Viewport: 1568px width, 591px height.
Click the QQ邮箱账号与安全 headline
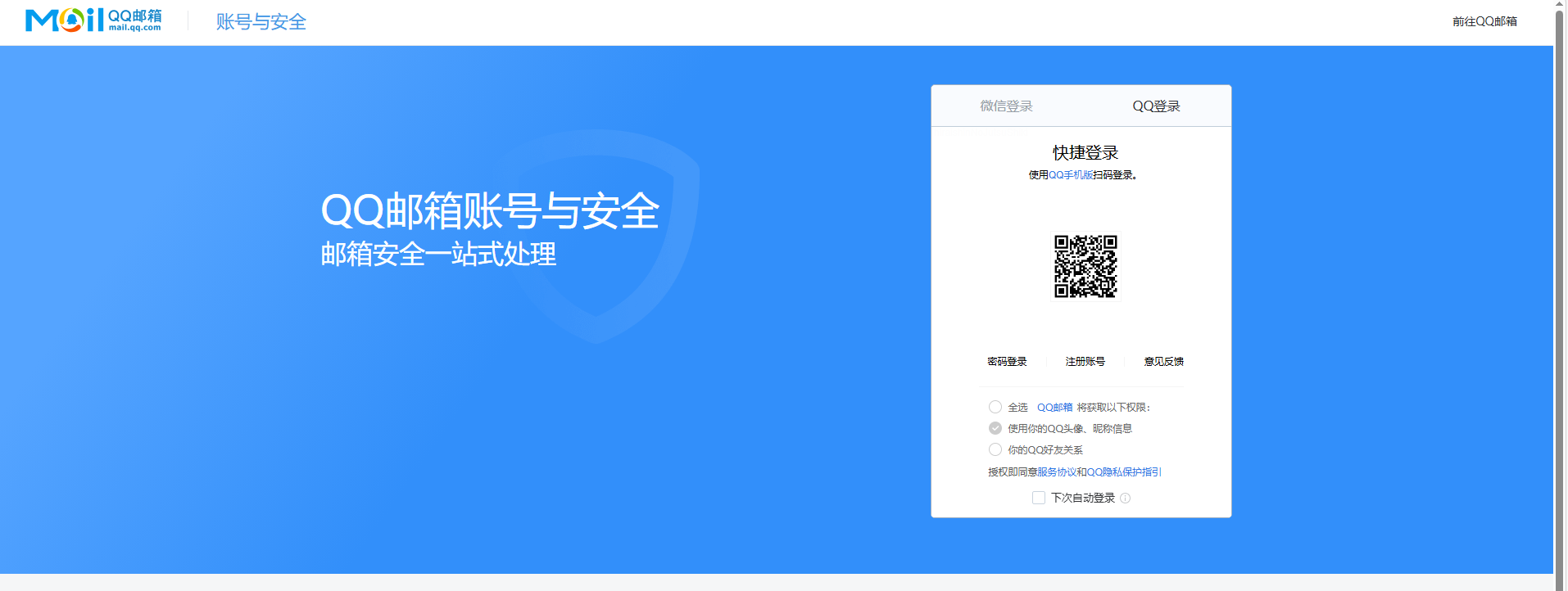tap(490, 211)
